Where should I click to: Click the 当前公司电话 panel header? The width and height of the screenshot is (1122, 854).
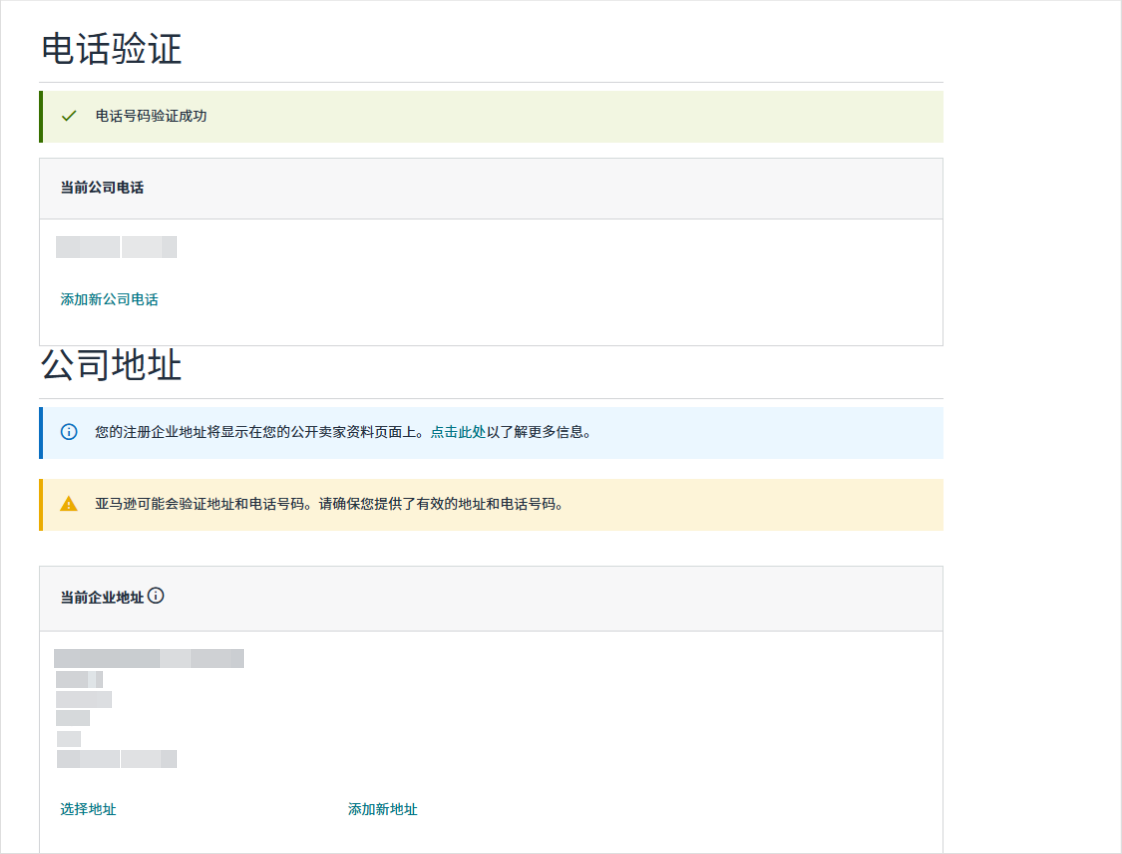(102, 188)
